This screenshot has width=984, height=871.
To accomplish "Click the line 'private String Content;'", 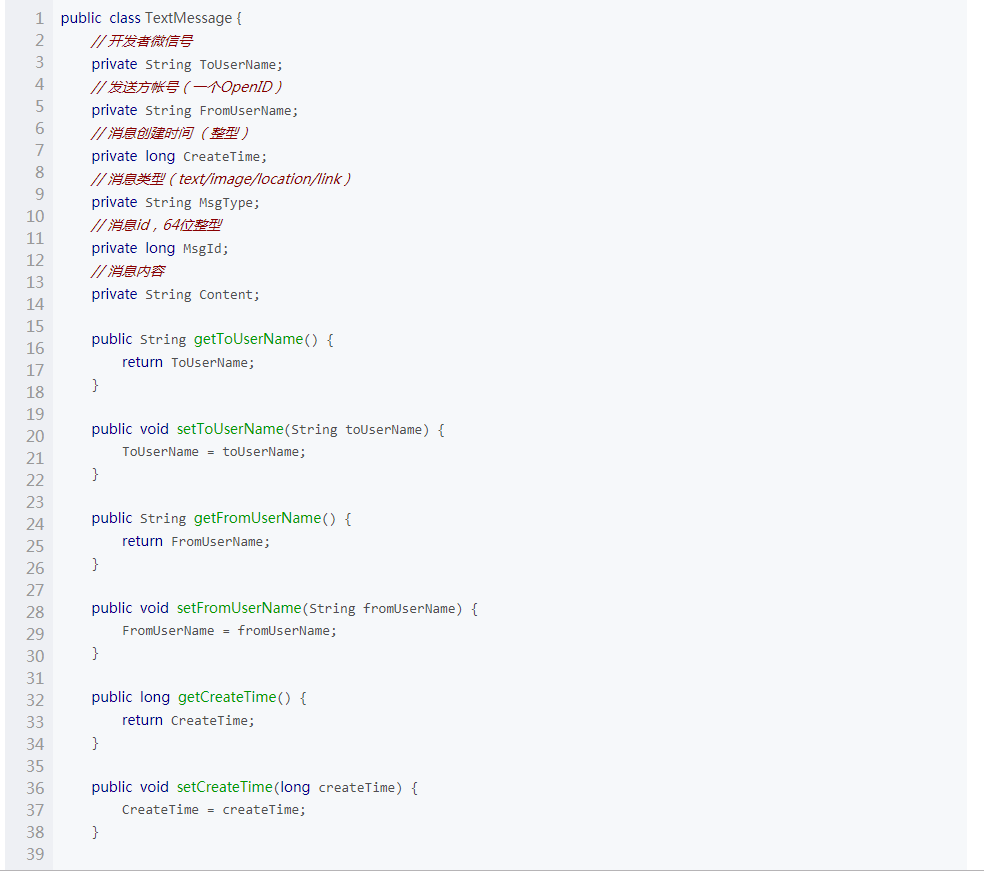I will click(x=175, y=294).
